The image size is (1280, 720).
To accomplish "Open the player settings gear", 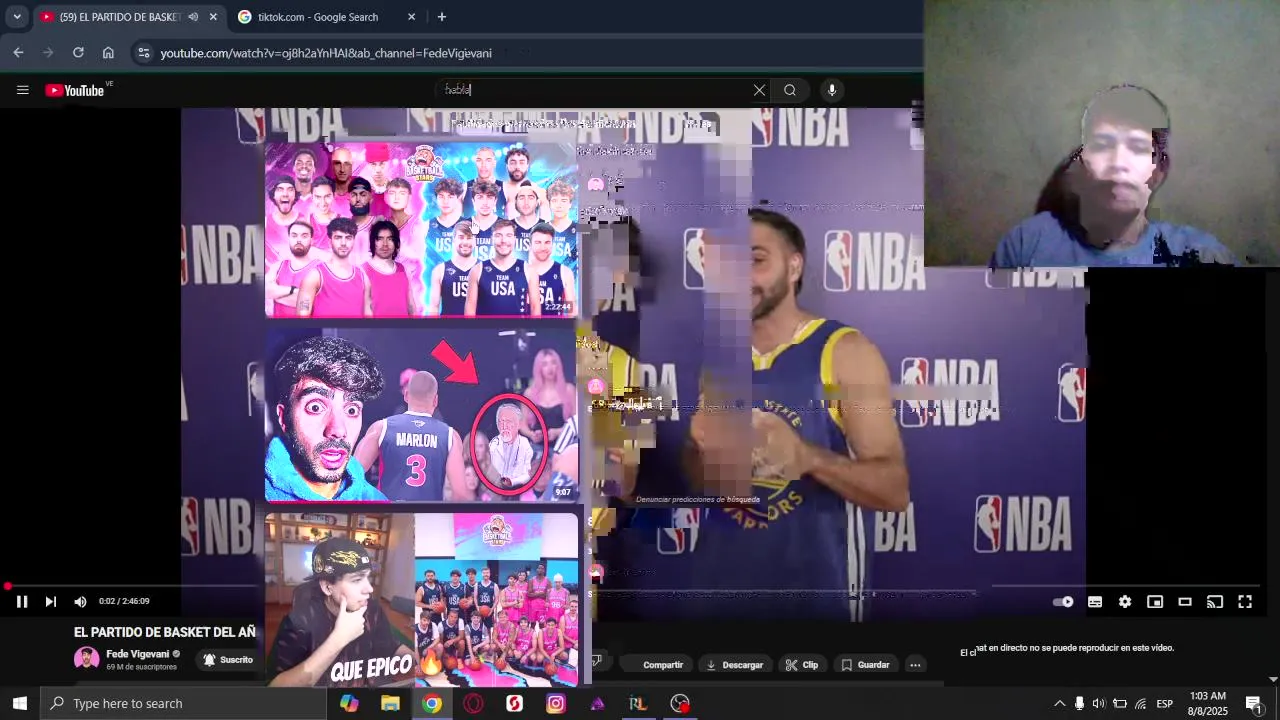I will coord(1125,602).
